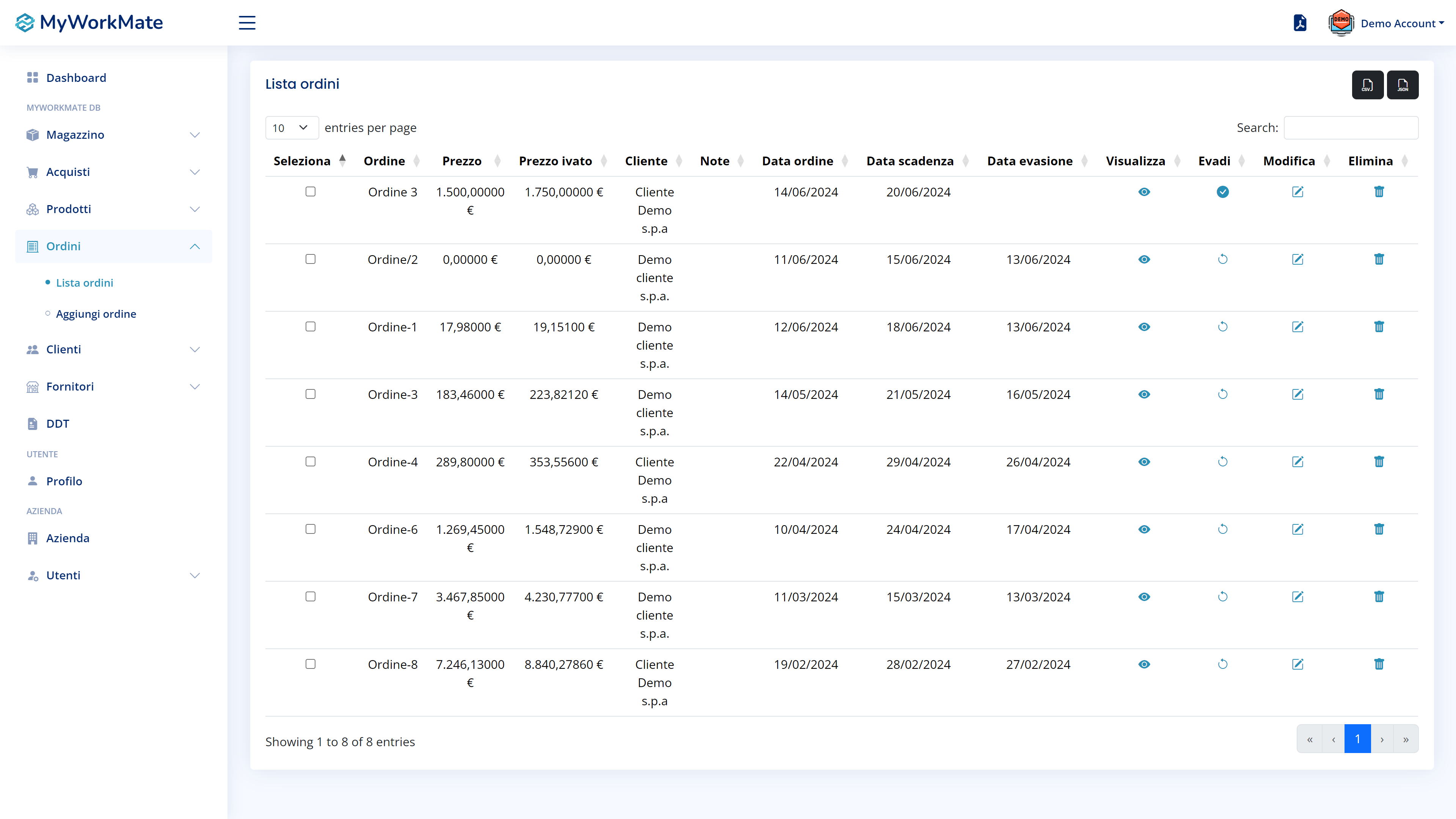Viewport: 1456px width, 819px height.
Task: View Ordine 3 with eye icon
Action: click(x=1144, y=192)
